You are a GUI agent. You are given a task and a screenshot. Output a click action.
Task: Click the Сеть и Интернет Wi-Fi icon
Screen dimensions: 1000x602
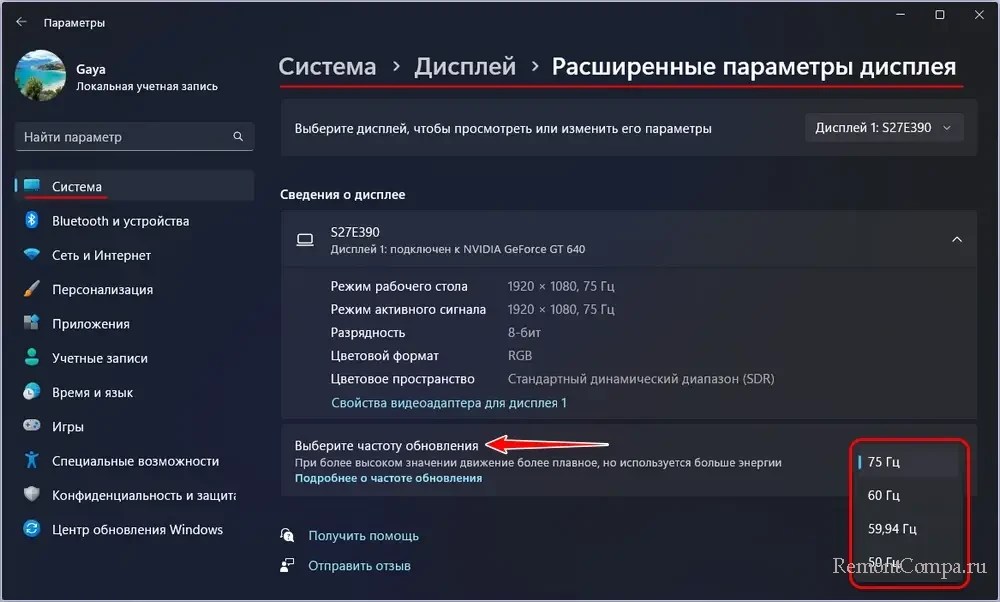coord(31,255)
